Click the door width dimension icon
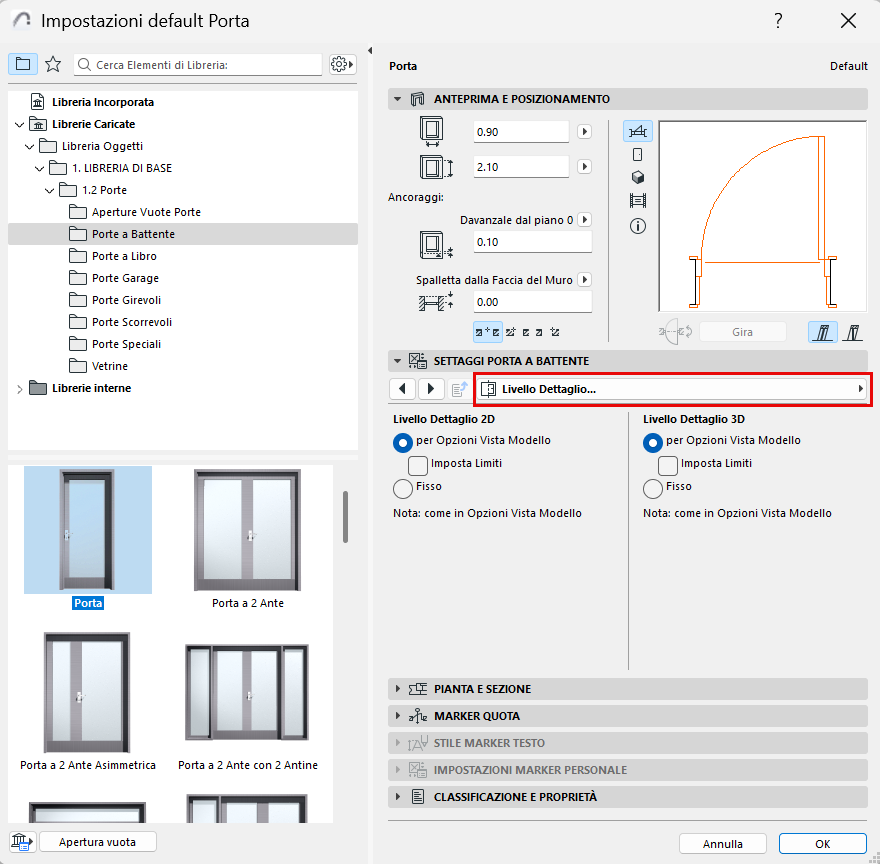880x864 pixels. click(x=432, y=131)
